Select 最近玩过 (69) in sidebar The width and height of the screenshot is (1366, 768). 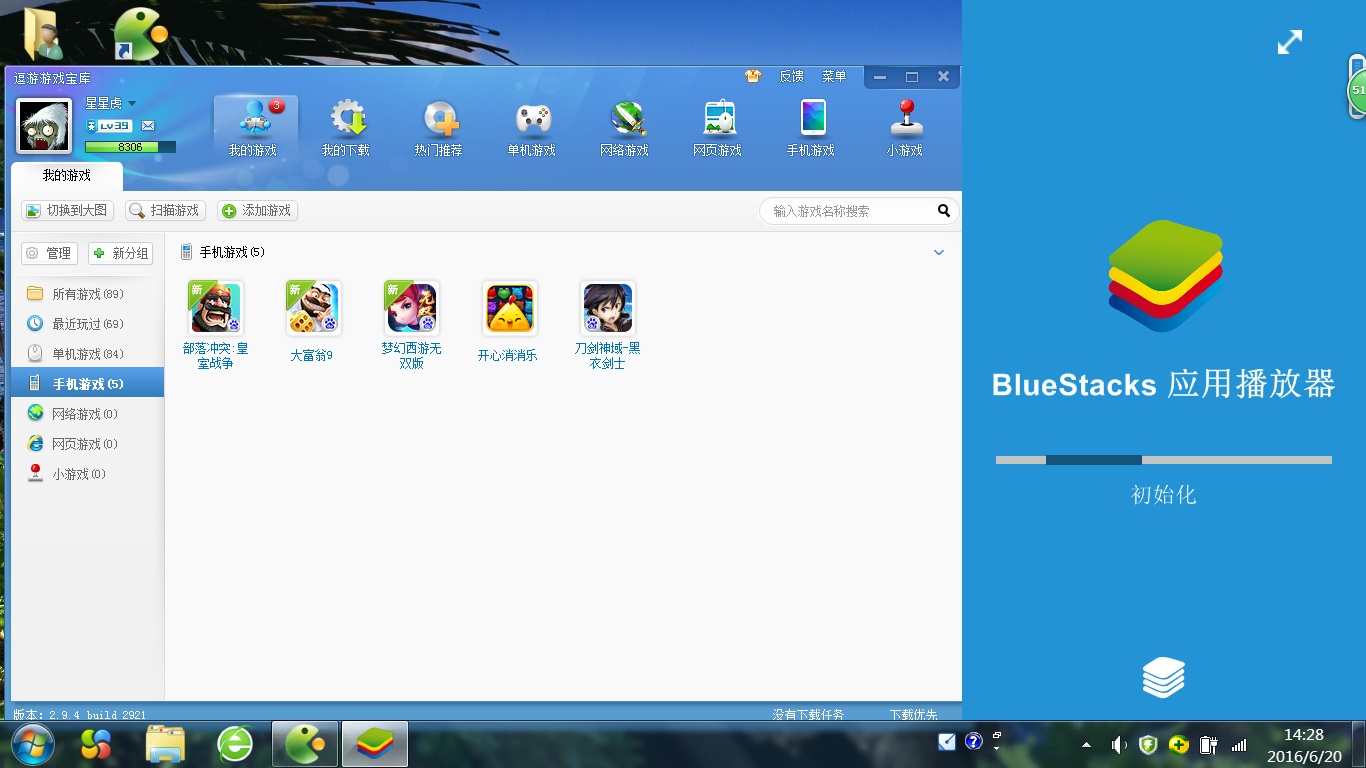87,324
